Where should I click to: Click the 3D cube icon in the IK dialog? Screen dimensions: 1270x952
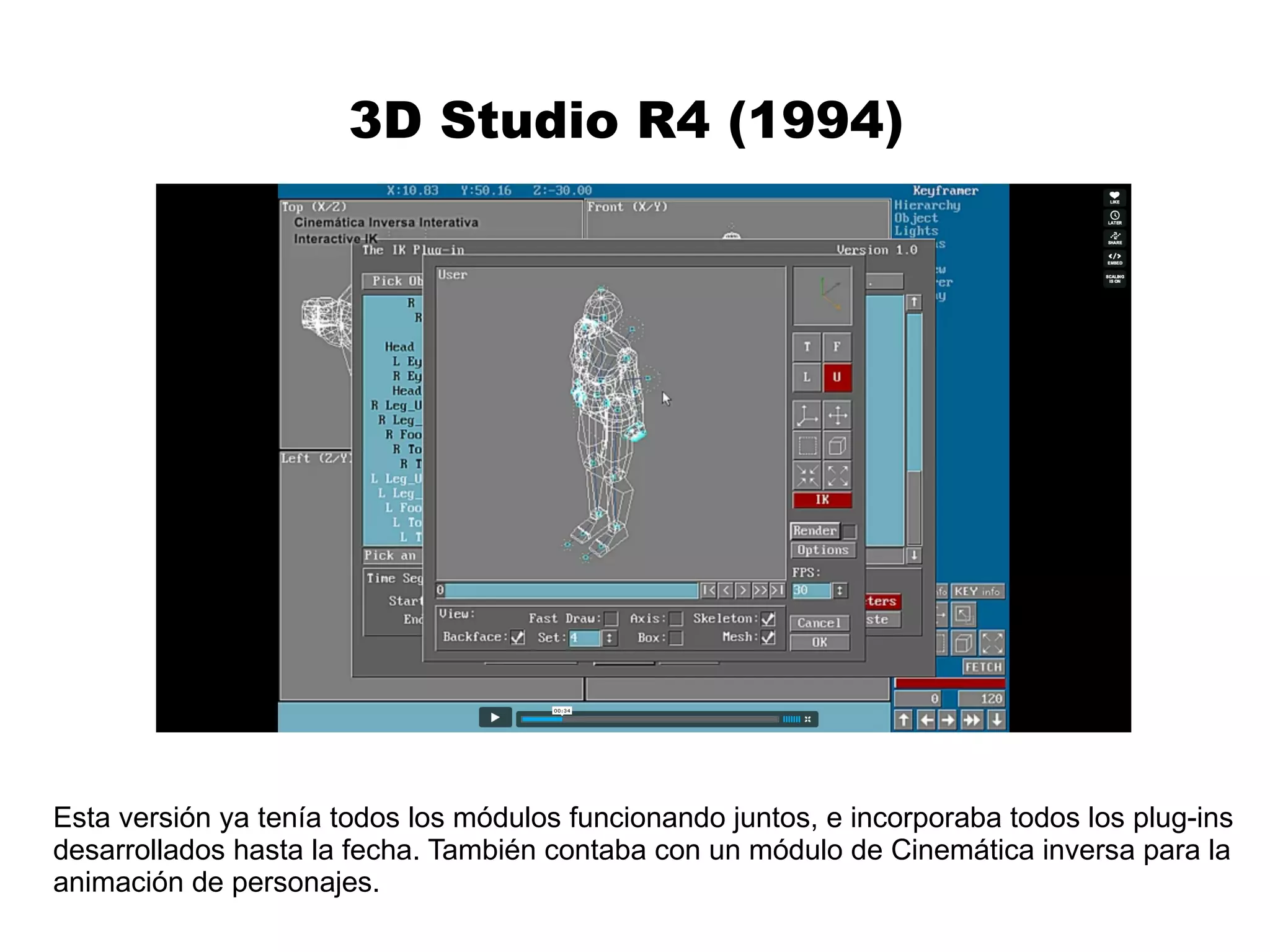pos(837,445)
